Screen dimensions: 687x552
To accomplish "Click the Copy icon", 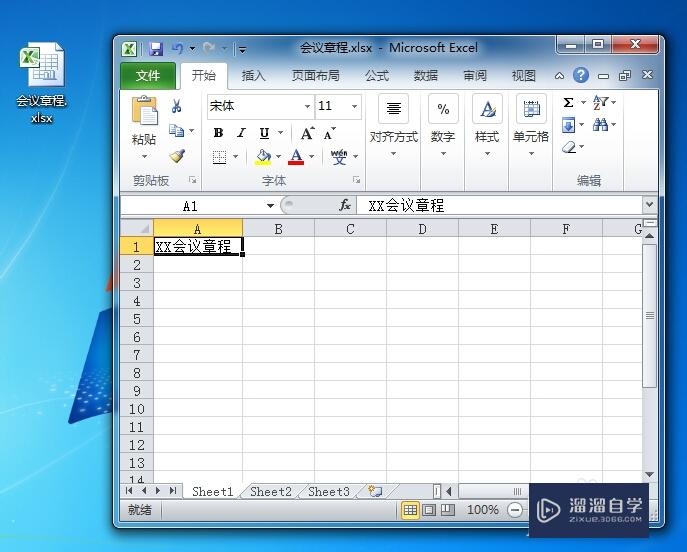I will 177,131.
